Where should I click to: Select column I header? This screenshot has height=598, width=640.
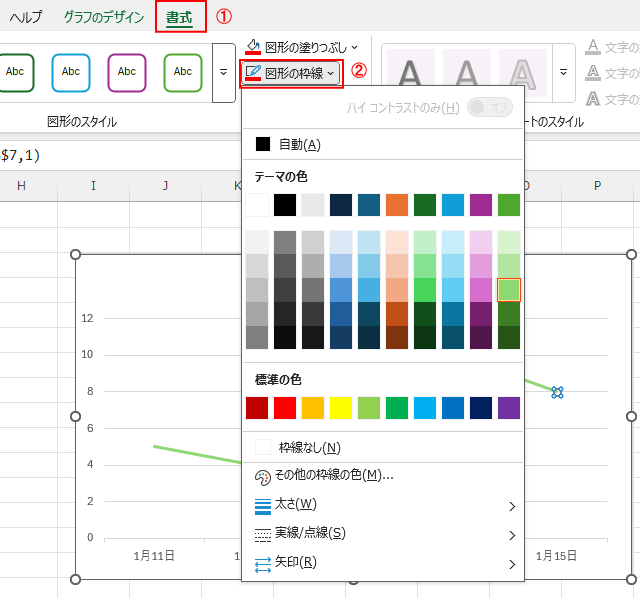pos(93,186)
